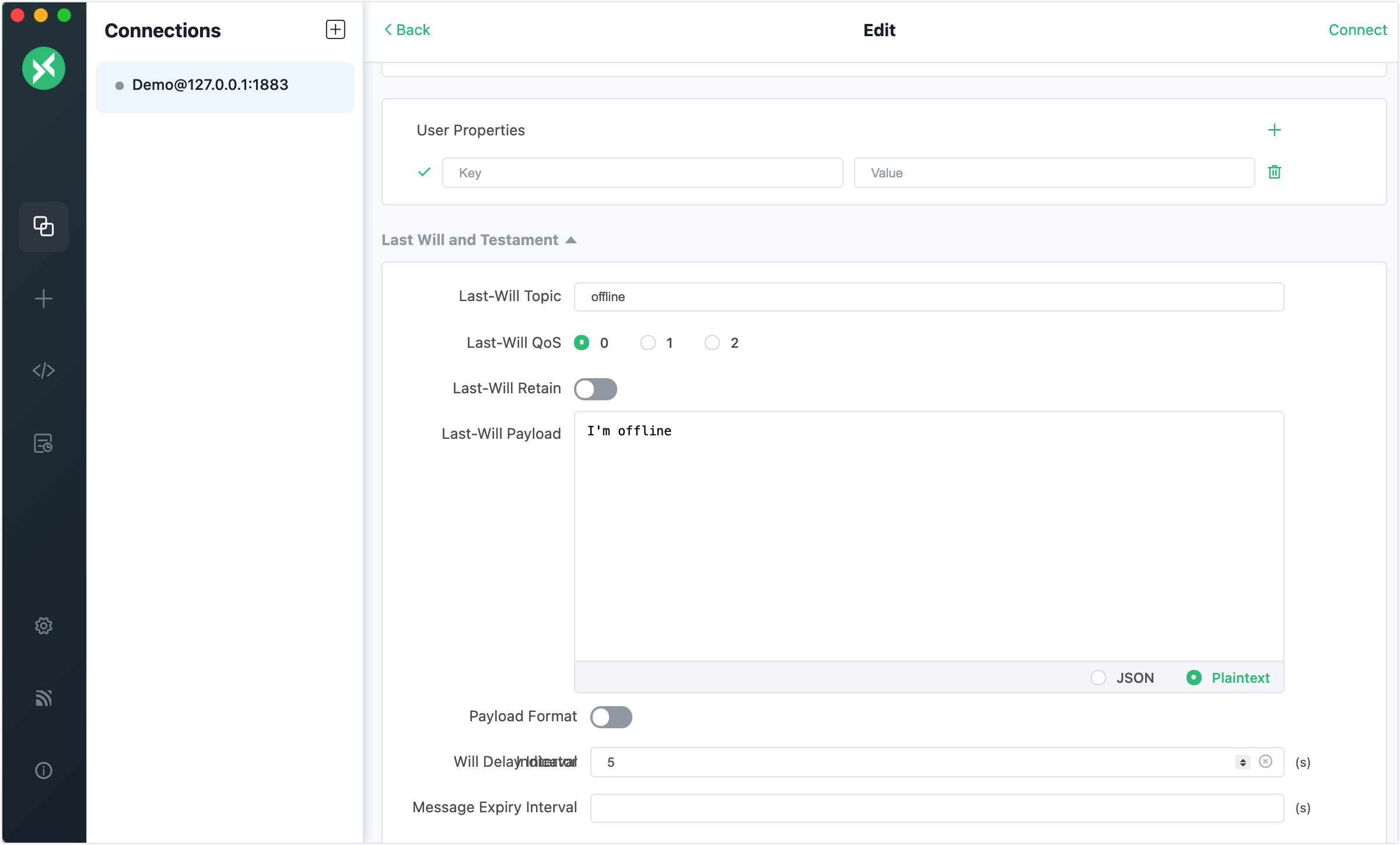Click the green checkmark beside Key field

[424, 172]
